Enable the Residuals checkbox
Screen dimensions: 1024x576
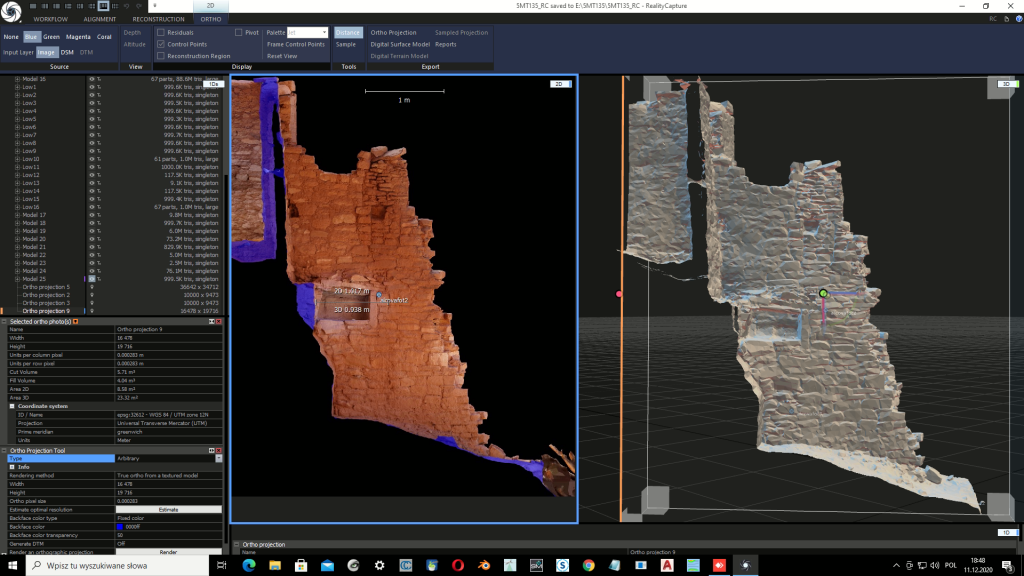pos(161,32)
